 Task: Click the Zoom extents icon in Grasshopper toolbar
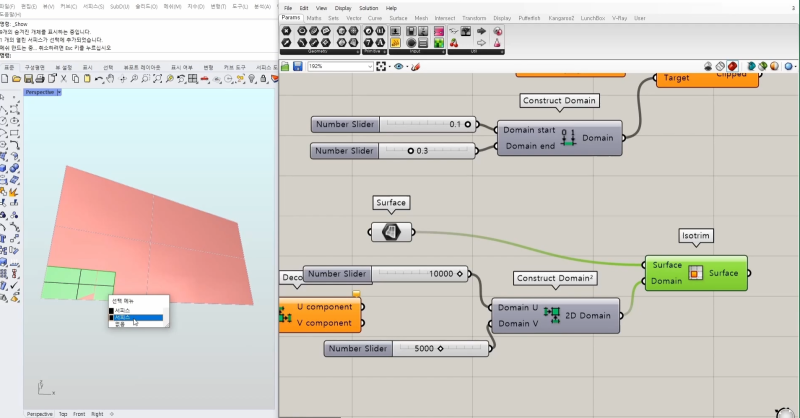point(381,66)
